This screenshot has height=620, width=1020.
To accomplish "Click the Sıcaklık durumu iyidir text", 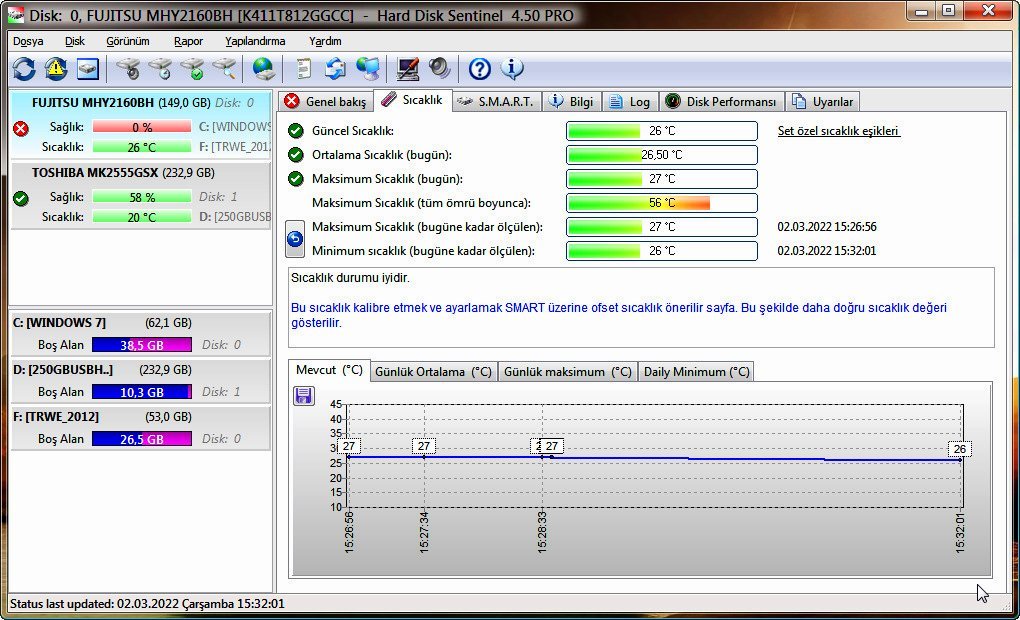I will tap(350, 278).
